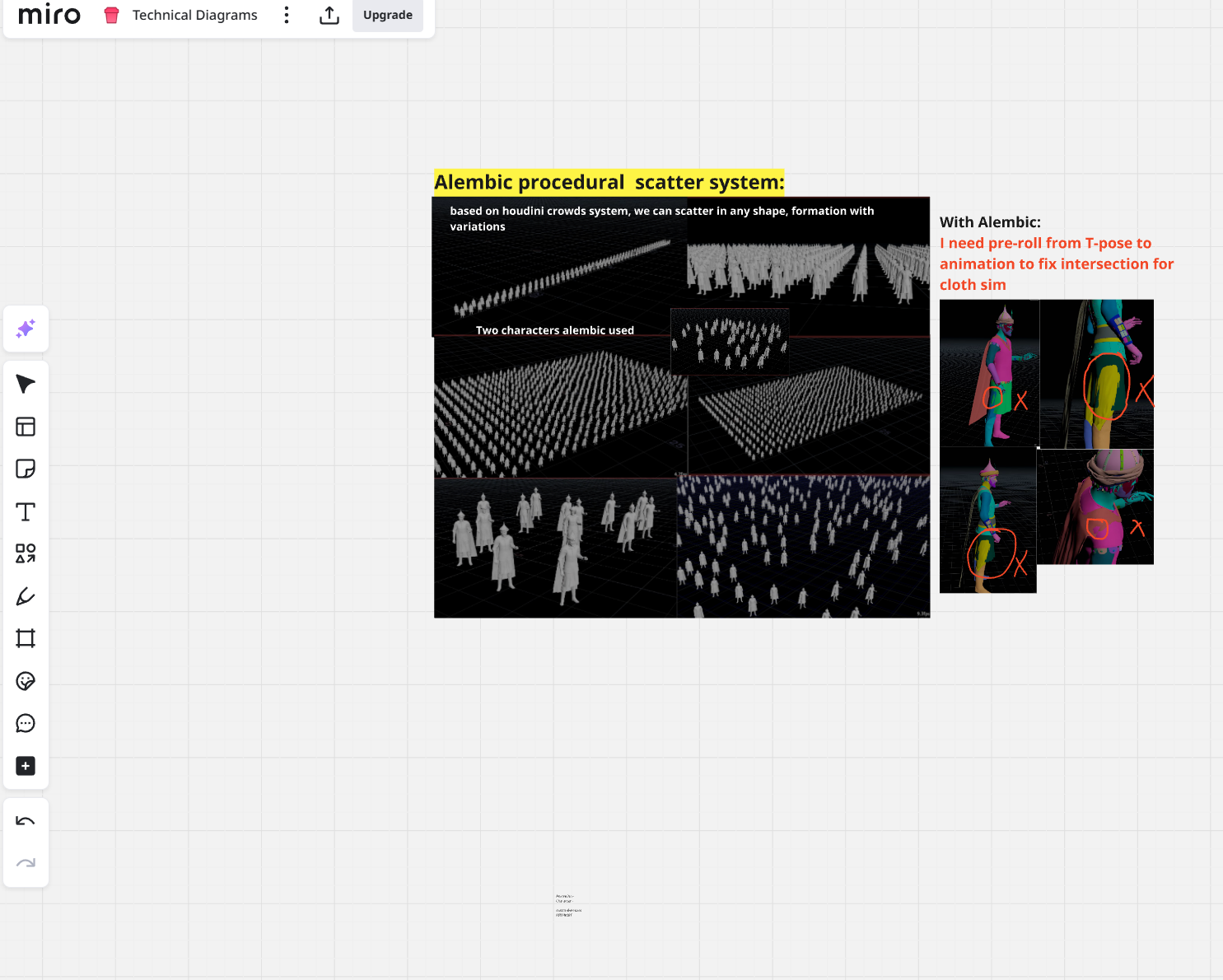The width and height of the screenshot is (1223, 980).
Task: Select the yellow Alembic procedural scatter heading
Action: [x=609, y=182]
